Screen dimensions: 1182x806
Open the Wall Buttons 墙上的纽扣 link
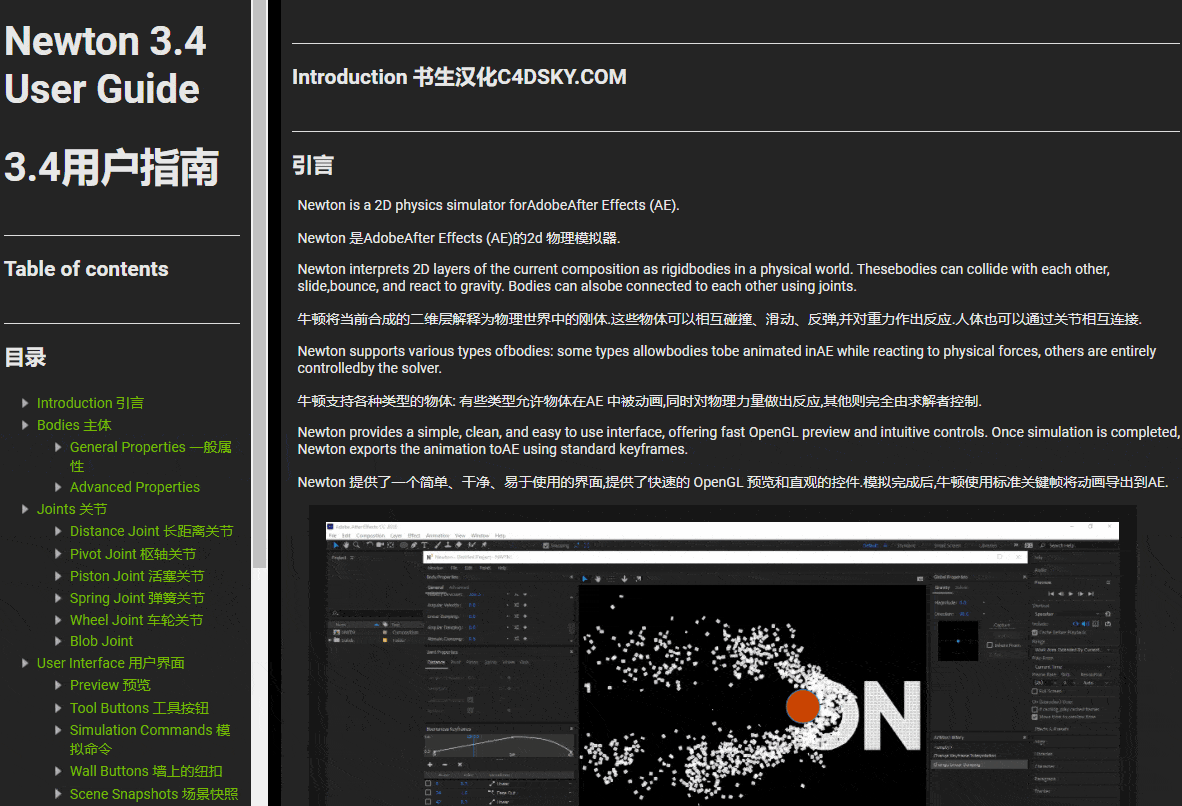coord(146,771)
